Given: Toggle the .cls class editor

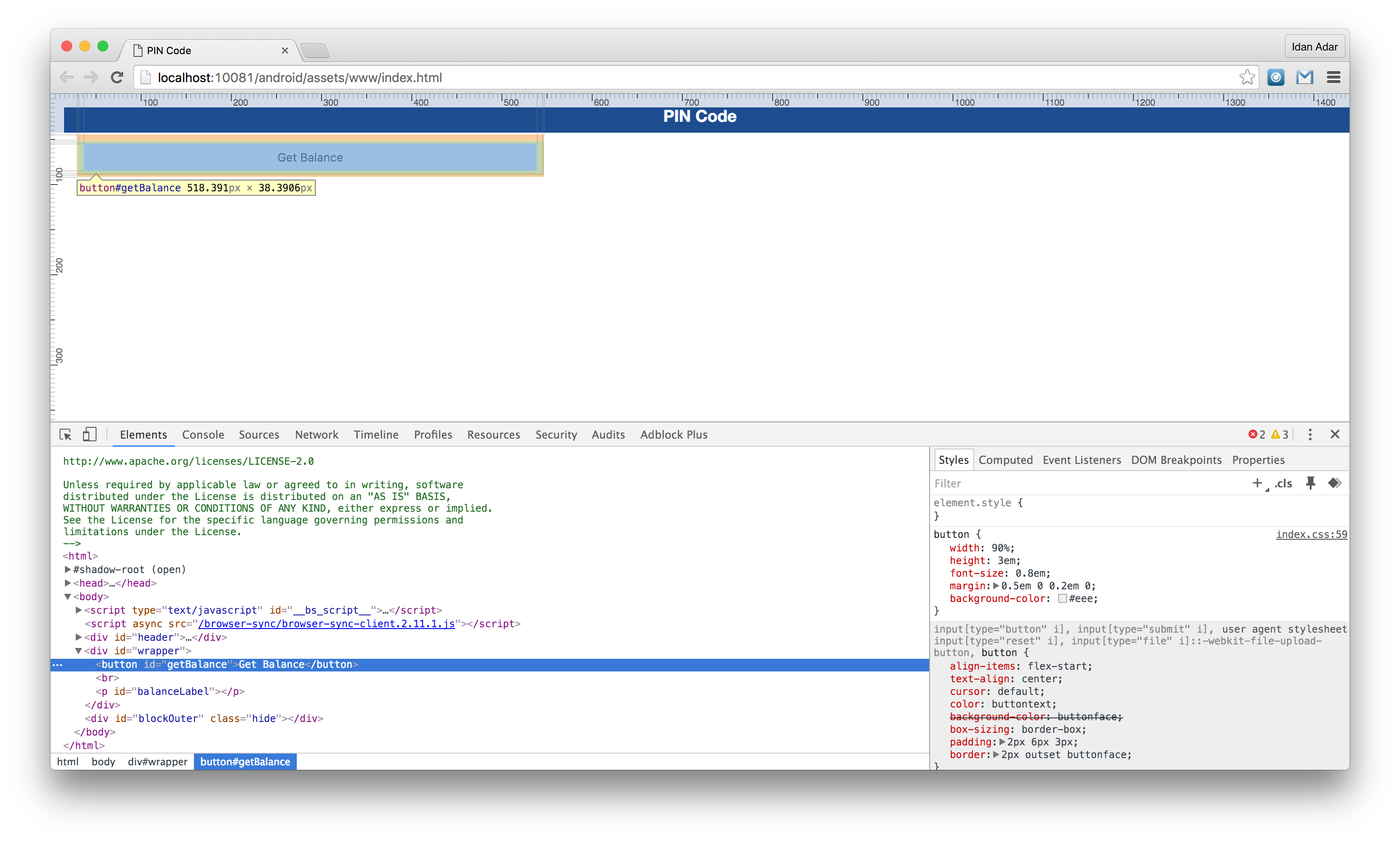Looking at the screenshot, I should pos(1283,483).
